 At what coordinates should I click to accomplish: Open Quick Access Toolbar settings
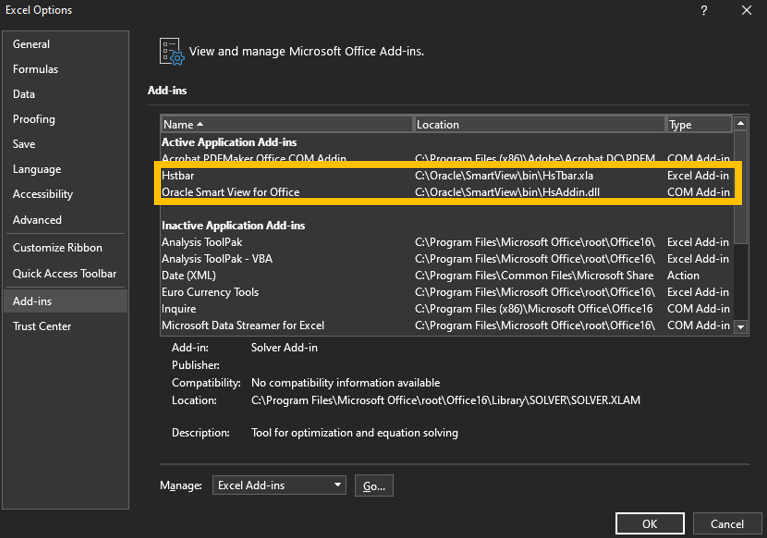(x=64, y=273)
